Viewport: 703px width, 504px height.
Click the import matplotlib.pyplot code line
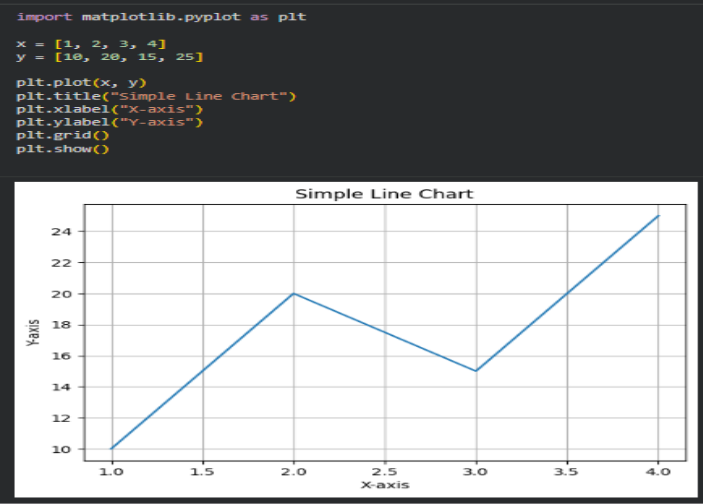coord(161,18)
